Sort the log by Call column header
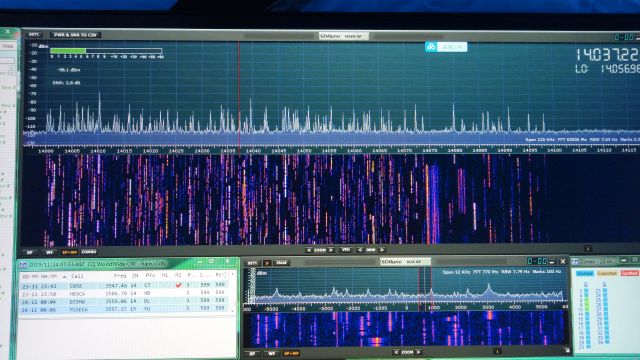The image size is (640, 360). (x=77, y=276)
